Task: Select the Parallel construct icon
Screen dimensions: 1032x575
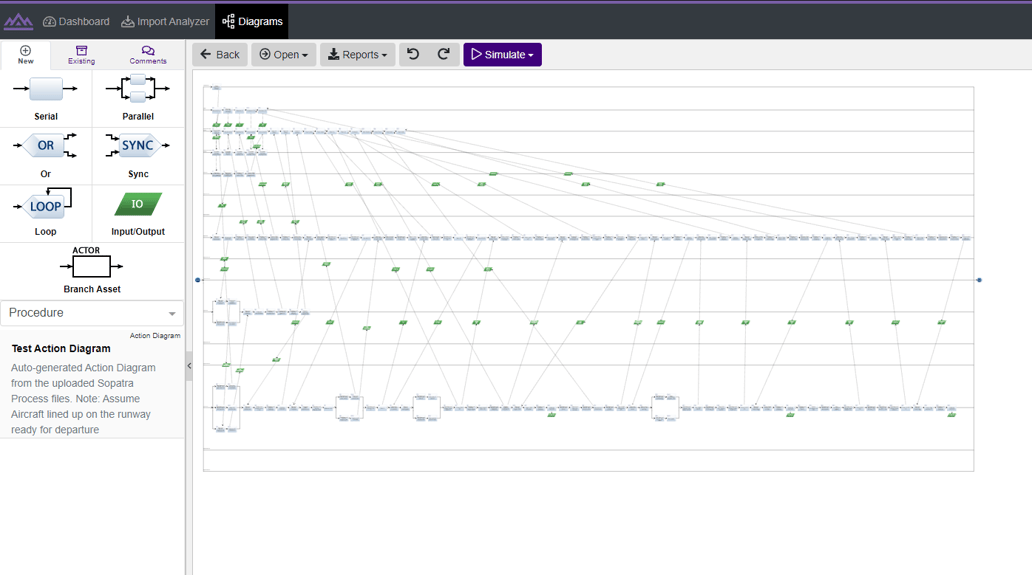Action: pyautogui.click(x=138, y=89)
